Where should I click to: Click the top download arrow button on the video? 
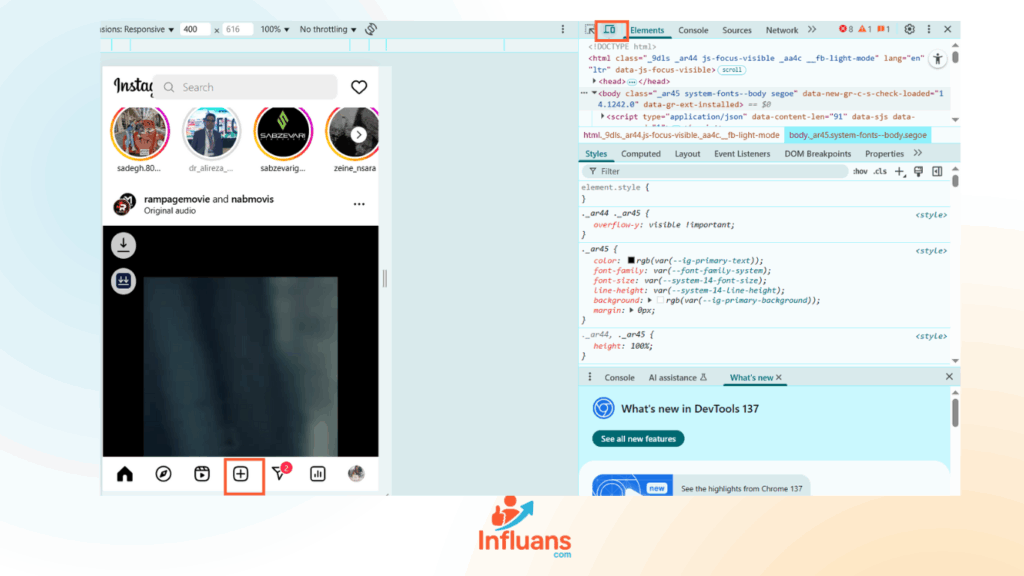coord(123,246)
